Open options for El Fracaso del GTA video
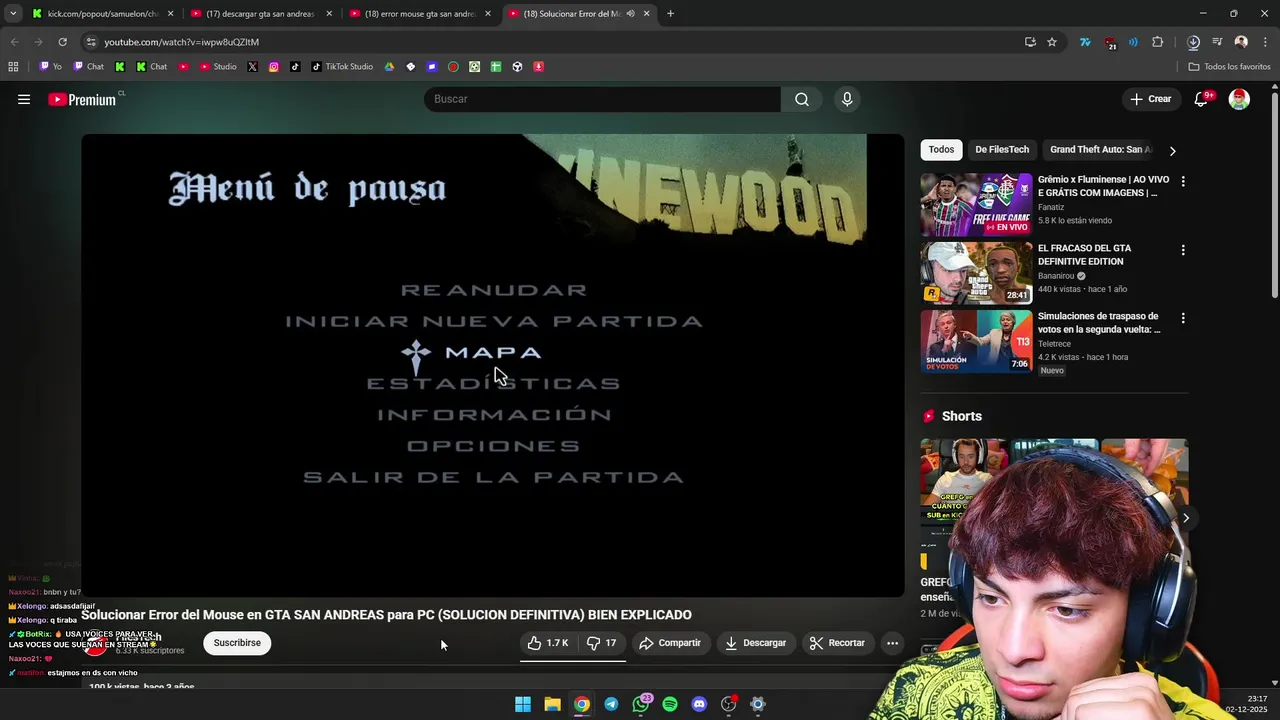The image size is (1280, 720). tap(1183, 250)
